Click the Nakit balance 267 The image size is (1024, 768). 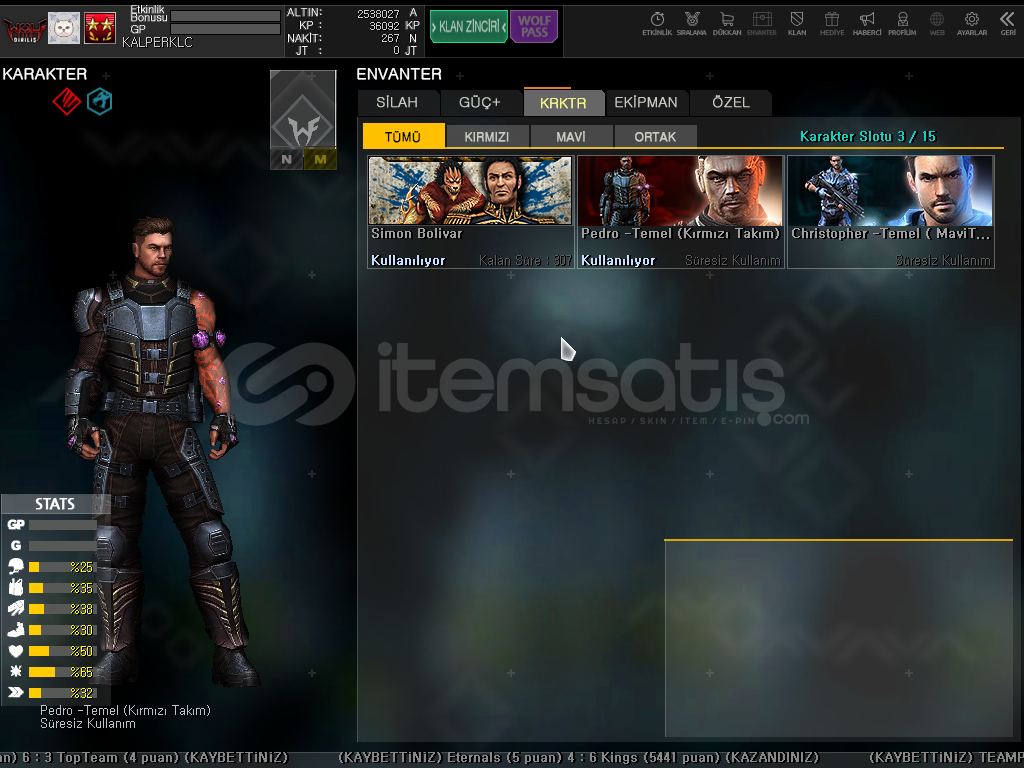click(391, 39)
